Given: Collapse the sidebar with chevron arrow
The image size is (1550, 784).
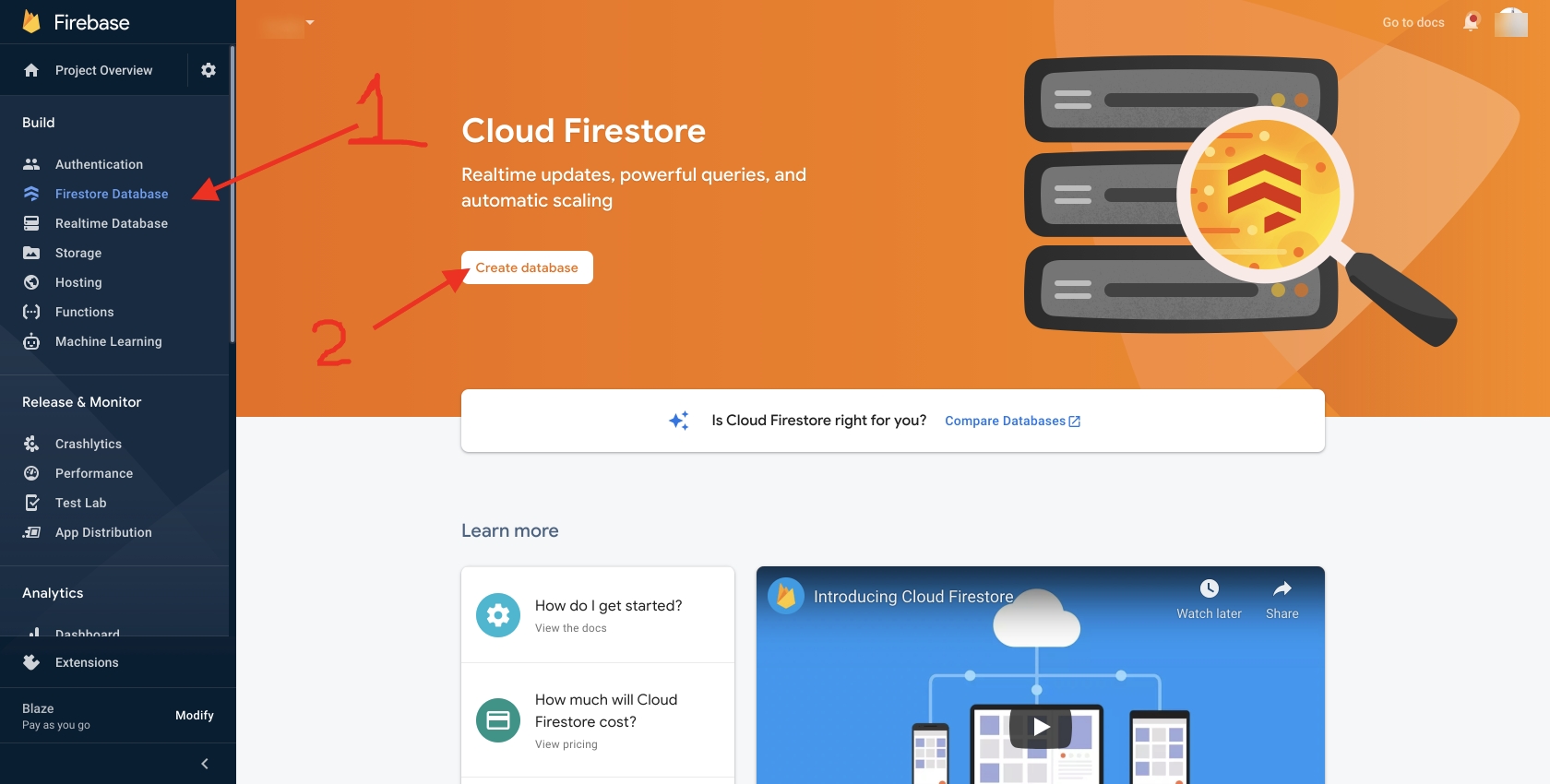Looking at the screenshot, I should click(205, 764).
